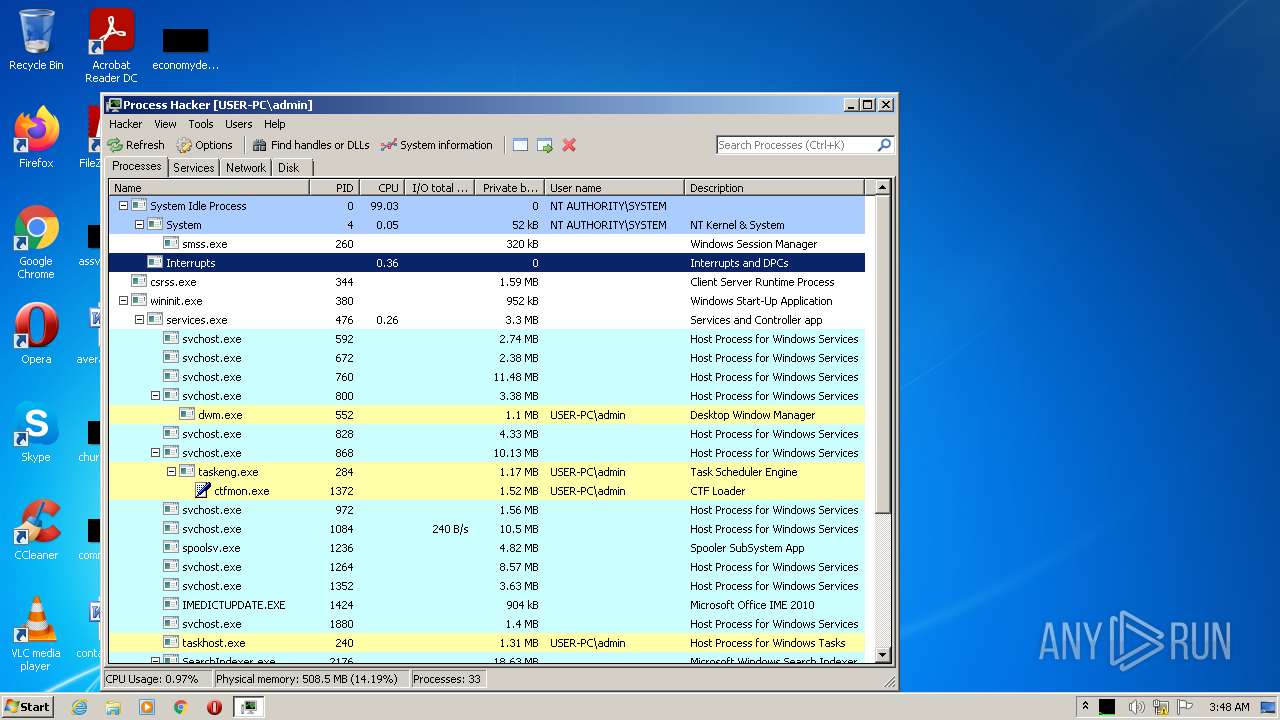The width and height of the screenshot is (1280, 720).
Task: Click the Start button
Action: pyautogui.click(x=27, y=706)
